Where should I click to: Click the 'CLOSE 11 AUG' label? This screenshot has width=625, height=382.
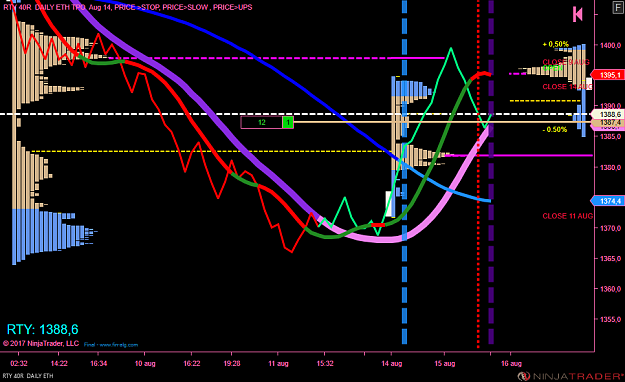[568, 216]
